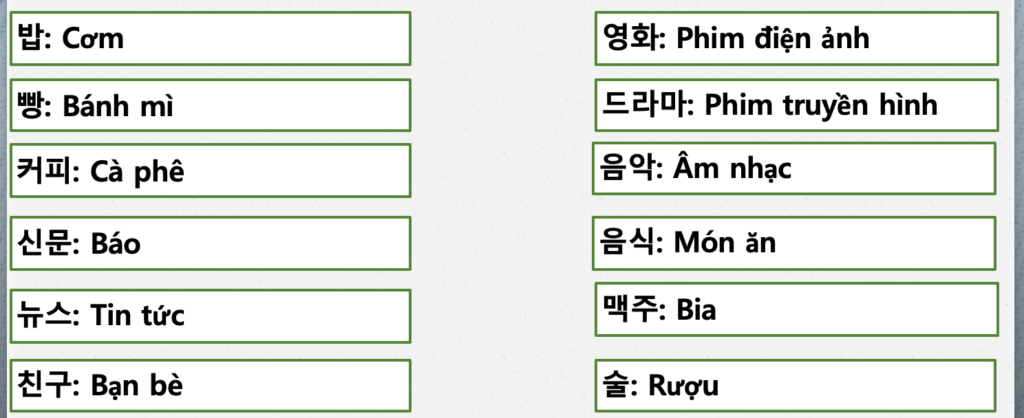Select the 드라마: Phim truyền hình box
Viewport: 1024px width, 418px height.
coord(796,104)
